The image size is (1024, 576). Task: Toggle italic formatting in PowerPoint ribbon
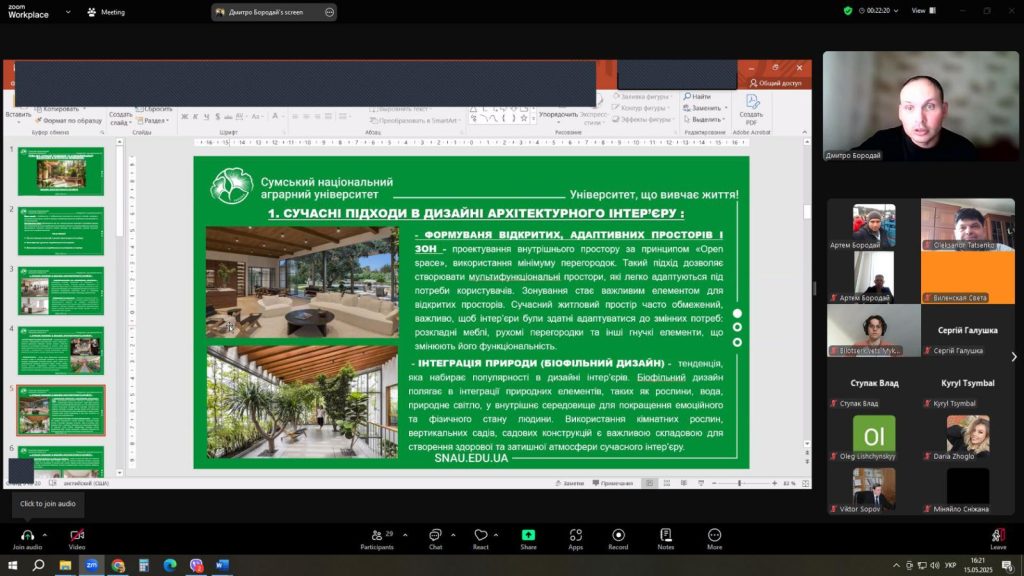pyautogui.click(x=195, y=117)
